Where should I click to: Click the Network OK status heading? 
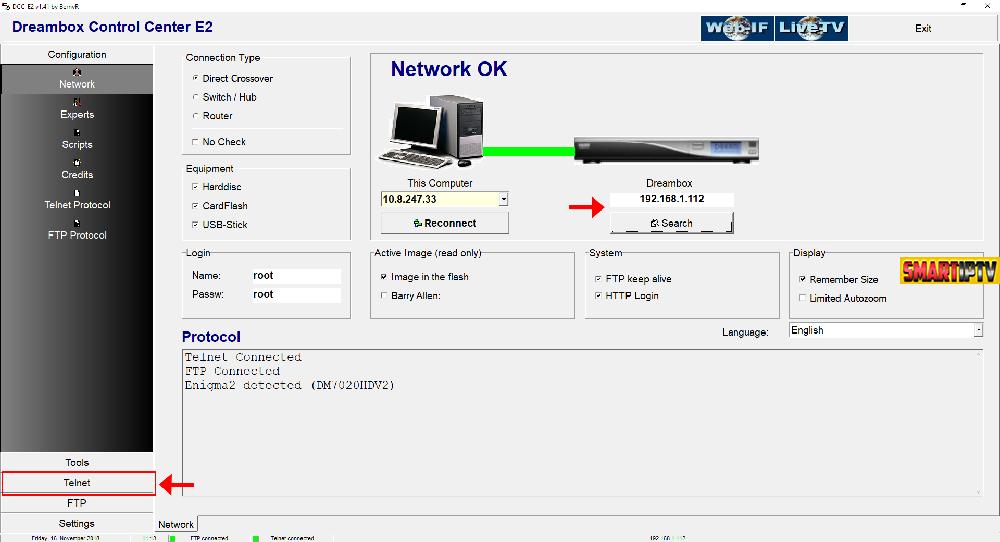[449, 69]
